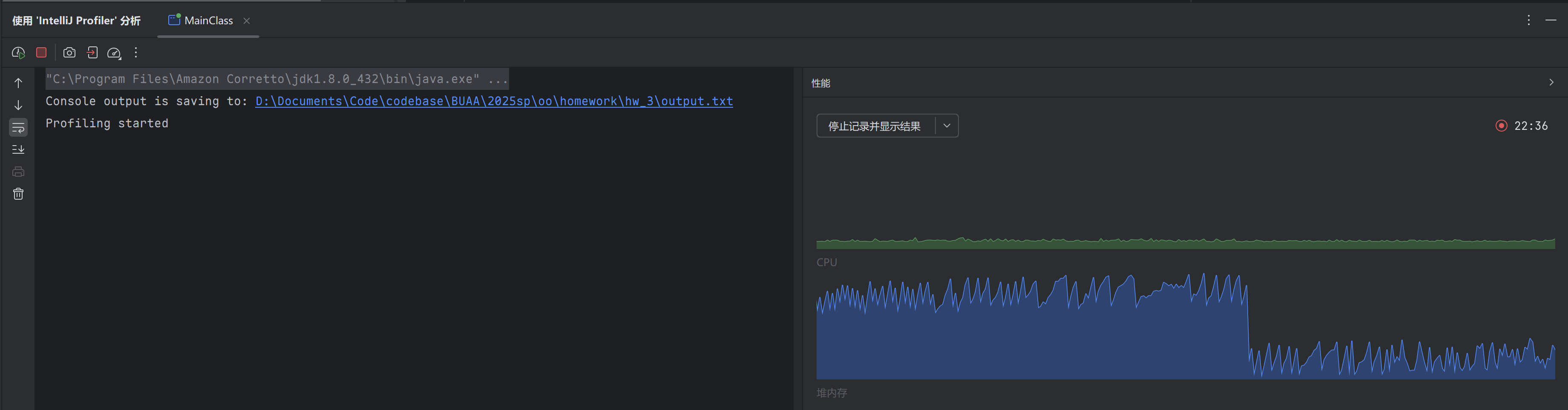Toggle soft-wrap in the console
This screenshot has height=410, width=1568.
point(18,127)
